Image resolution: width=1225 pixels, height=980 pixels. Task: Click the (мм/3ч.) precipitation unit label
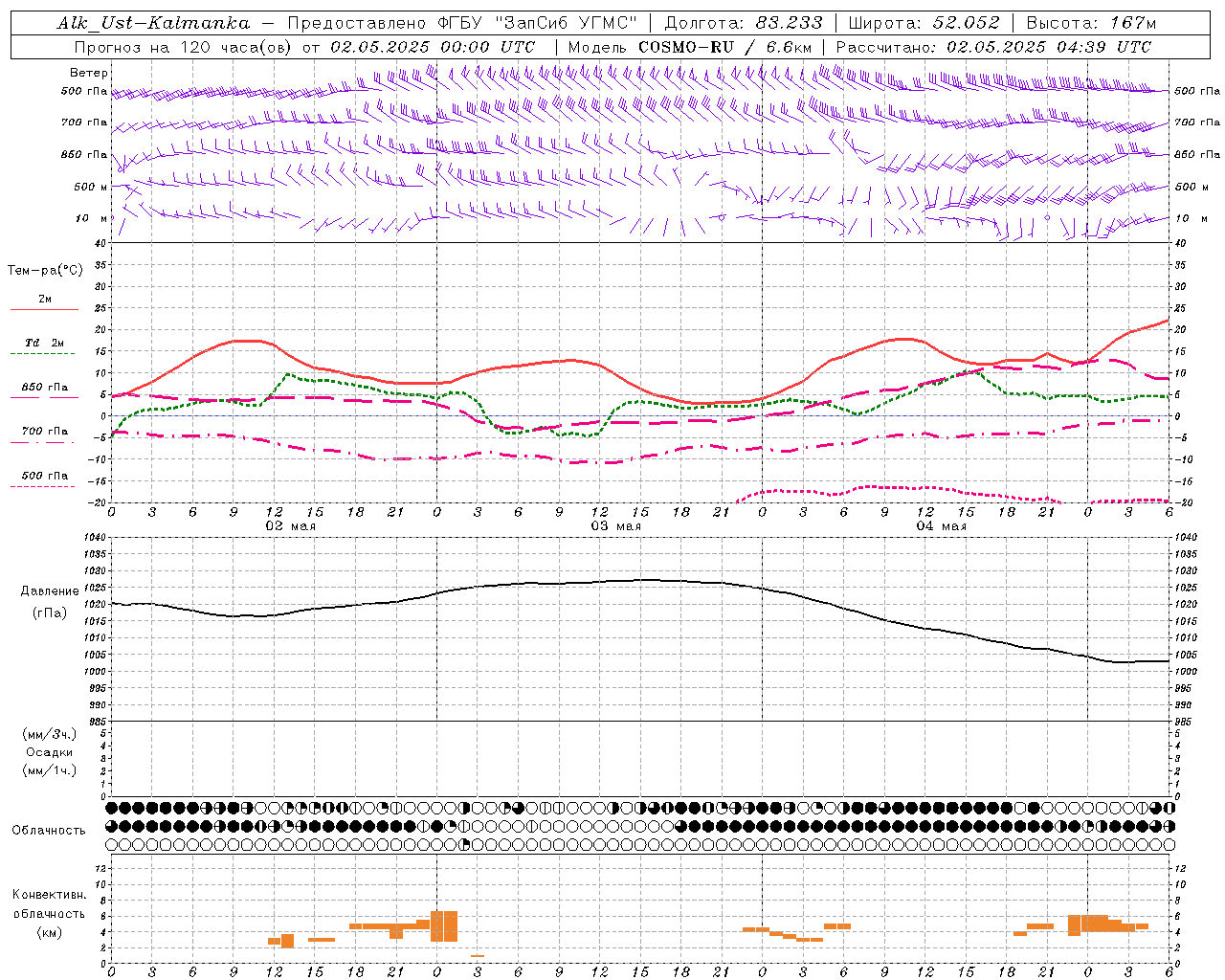50,734
